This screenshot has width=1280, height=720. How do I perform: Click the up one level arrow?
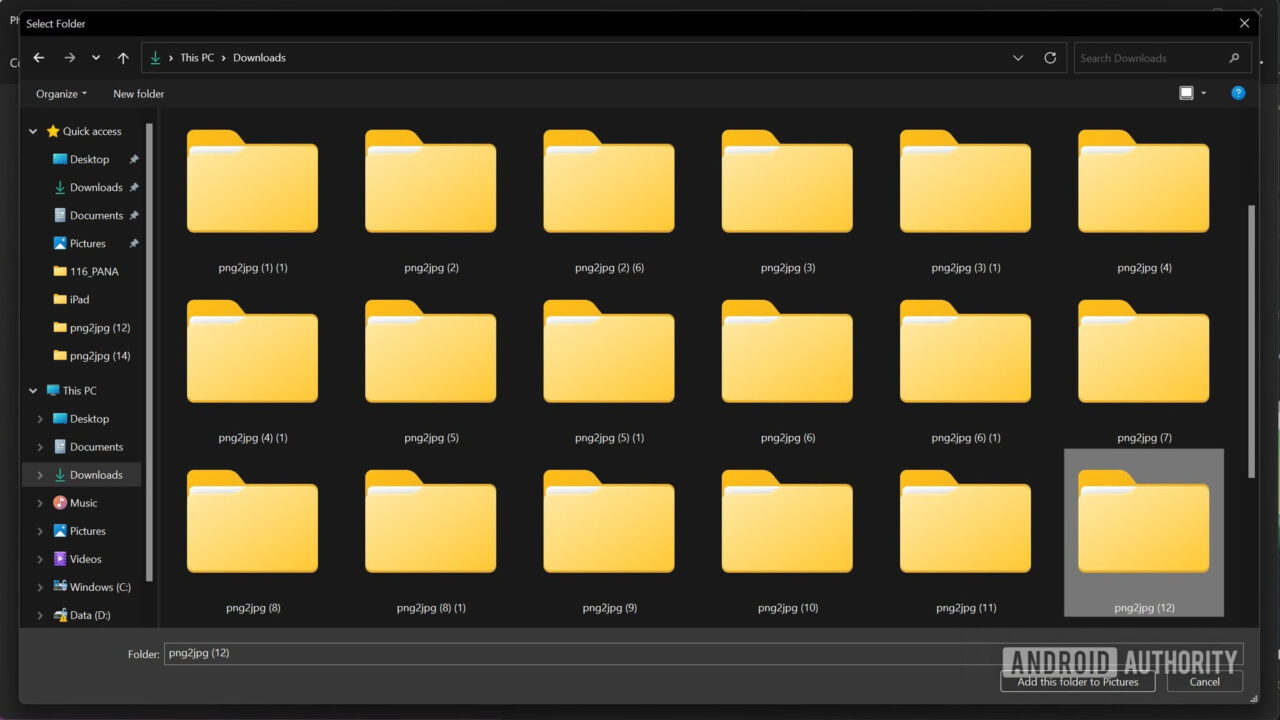click(x=122, y=57)
